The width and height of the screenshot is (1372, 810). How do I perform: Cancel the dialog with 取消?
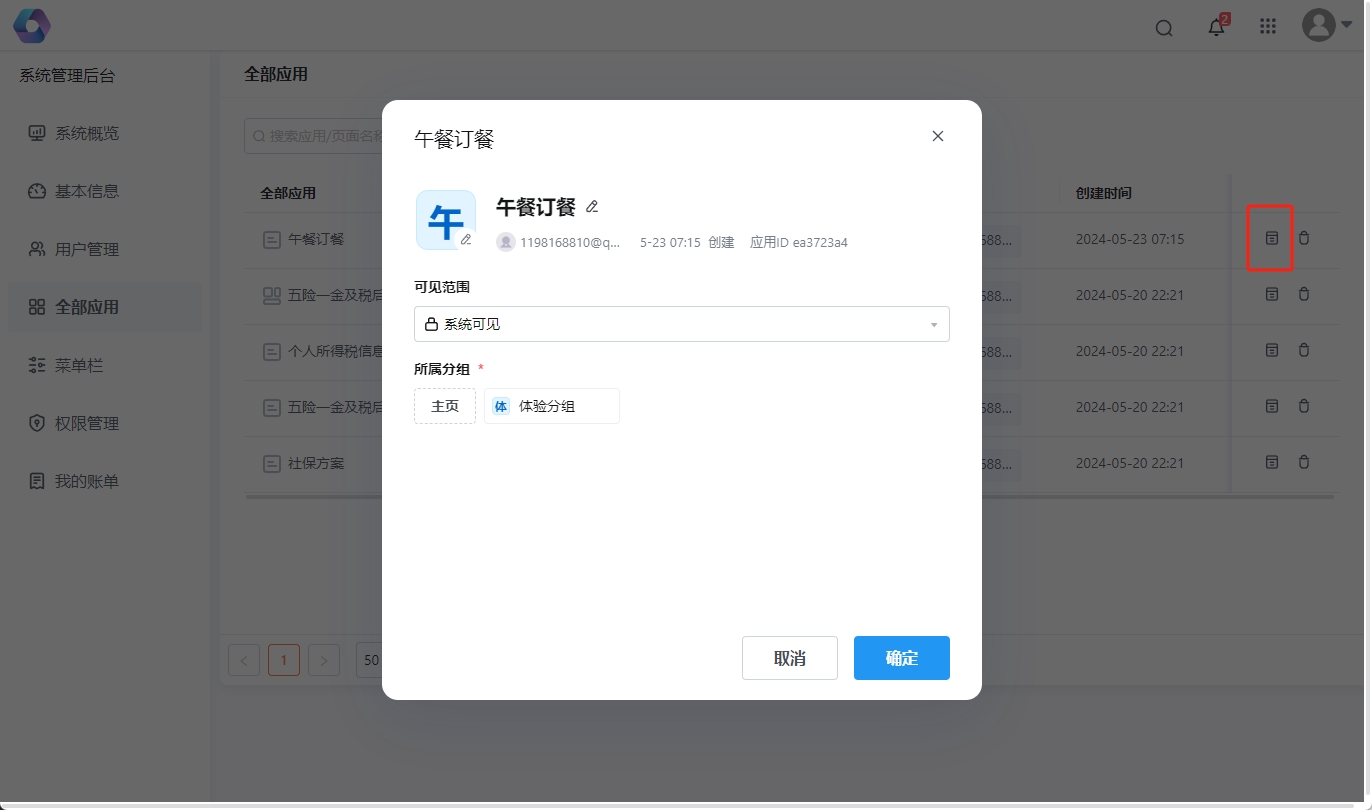tap(789, 658)
